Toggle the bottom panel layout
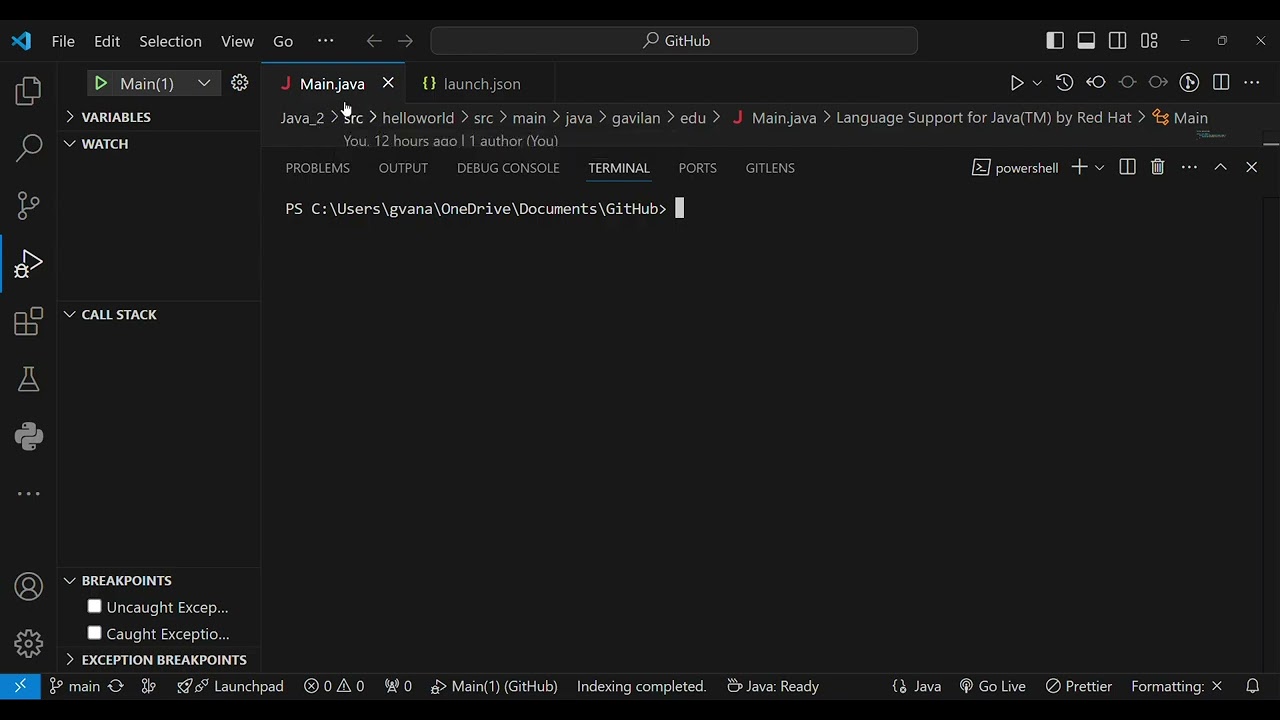The width and height of the screenshot is (1280, 720). 1086,41
